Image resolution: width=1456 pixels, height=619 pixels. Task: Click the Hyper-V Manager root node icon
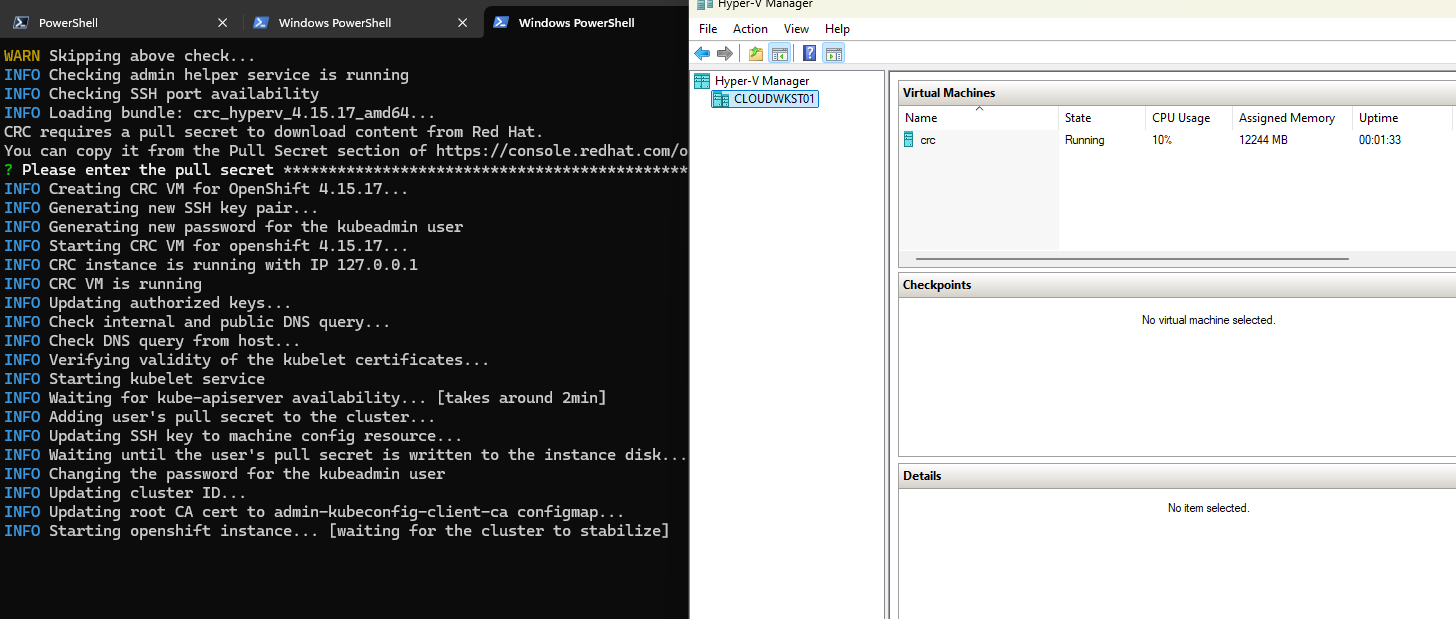[x=702, y=81]
